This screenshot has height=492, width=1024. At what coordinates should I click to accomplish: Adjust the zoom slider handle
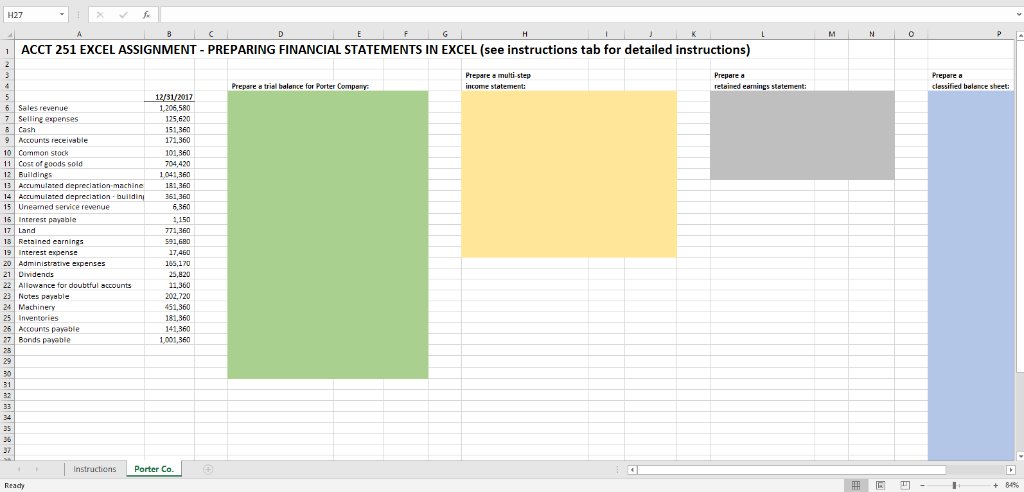(x=955, y=485)
